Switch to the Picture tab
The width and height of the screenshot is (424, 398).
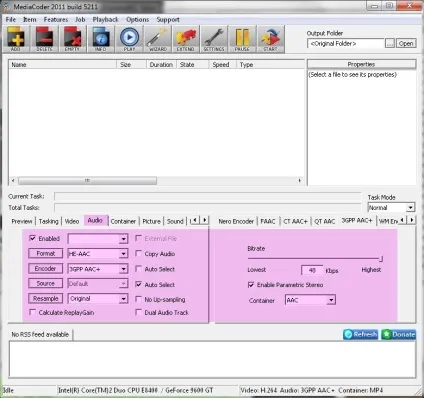pos(151,221)
